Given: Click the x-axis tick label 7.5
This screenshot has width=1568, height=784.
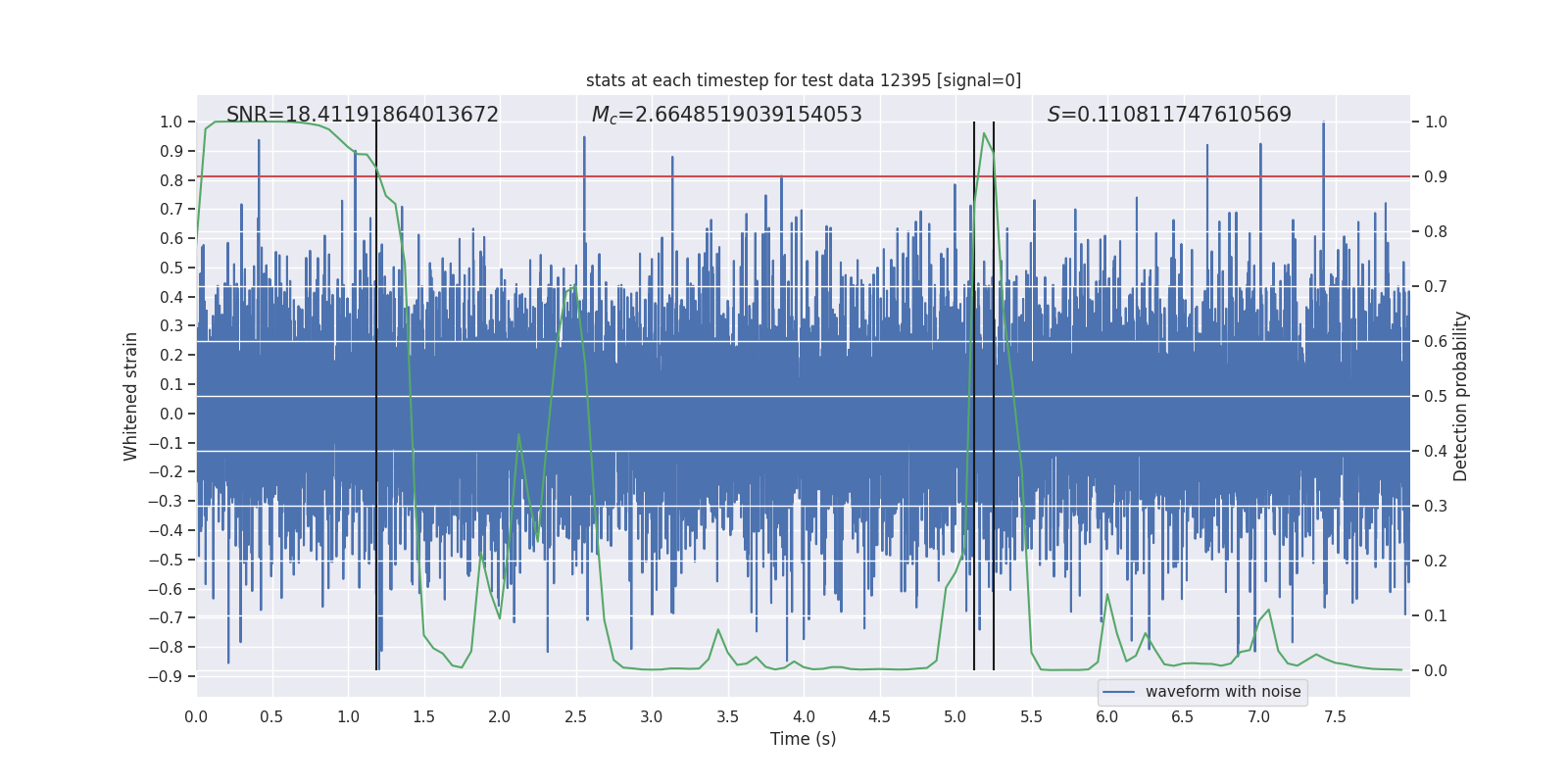Looking at the screenshot, I should pyautogui.click(x=1335, y=717).
